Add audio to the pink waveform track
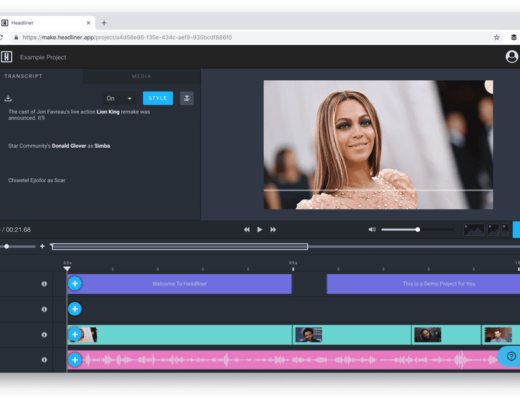Screen dimensions: 520x400 (x=75, y=360)
